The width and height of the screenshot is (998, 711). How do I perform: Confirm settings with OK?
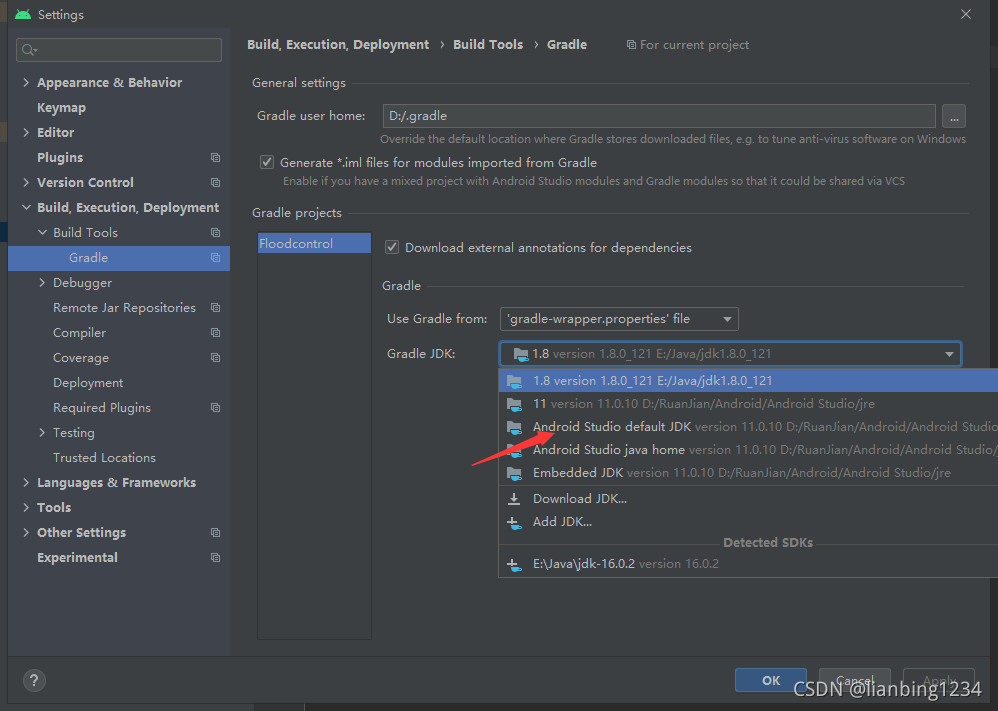[770, 679]
